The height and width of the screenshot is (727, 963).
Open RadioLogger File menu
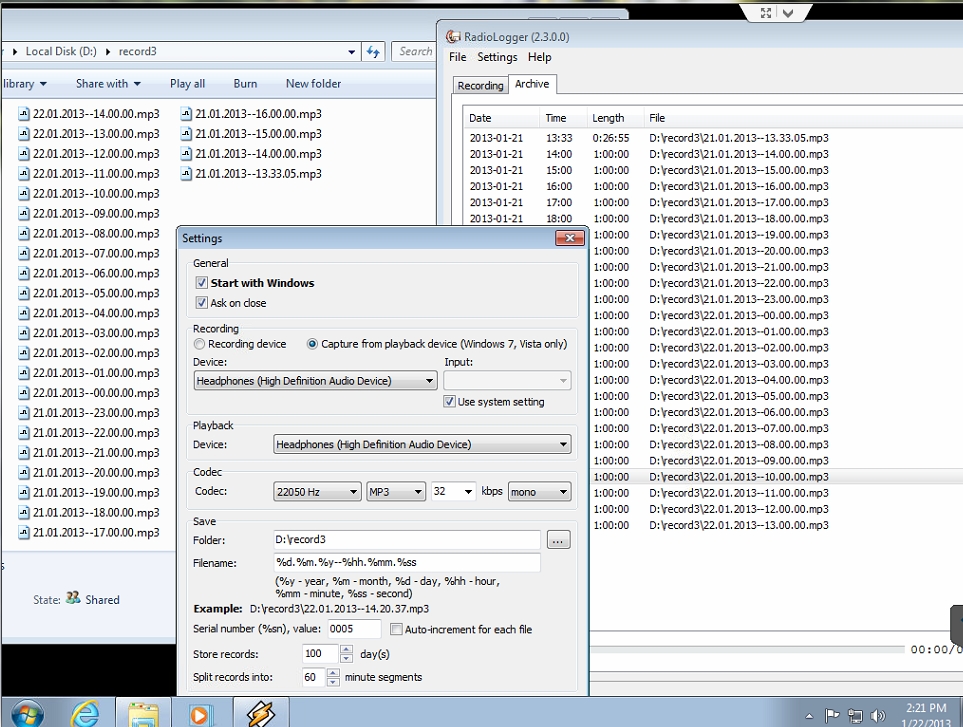pyautogui.click(x=458, y=57)
